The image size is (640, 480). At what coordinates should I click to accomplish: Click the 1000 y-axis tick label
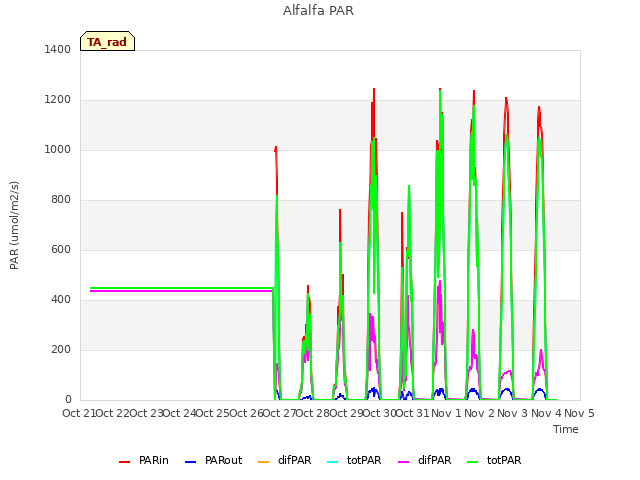coord(58,149)
